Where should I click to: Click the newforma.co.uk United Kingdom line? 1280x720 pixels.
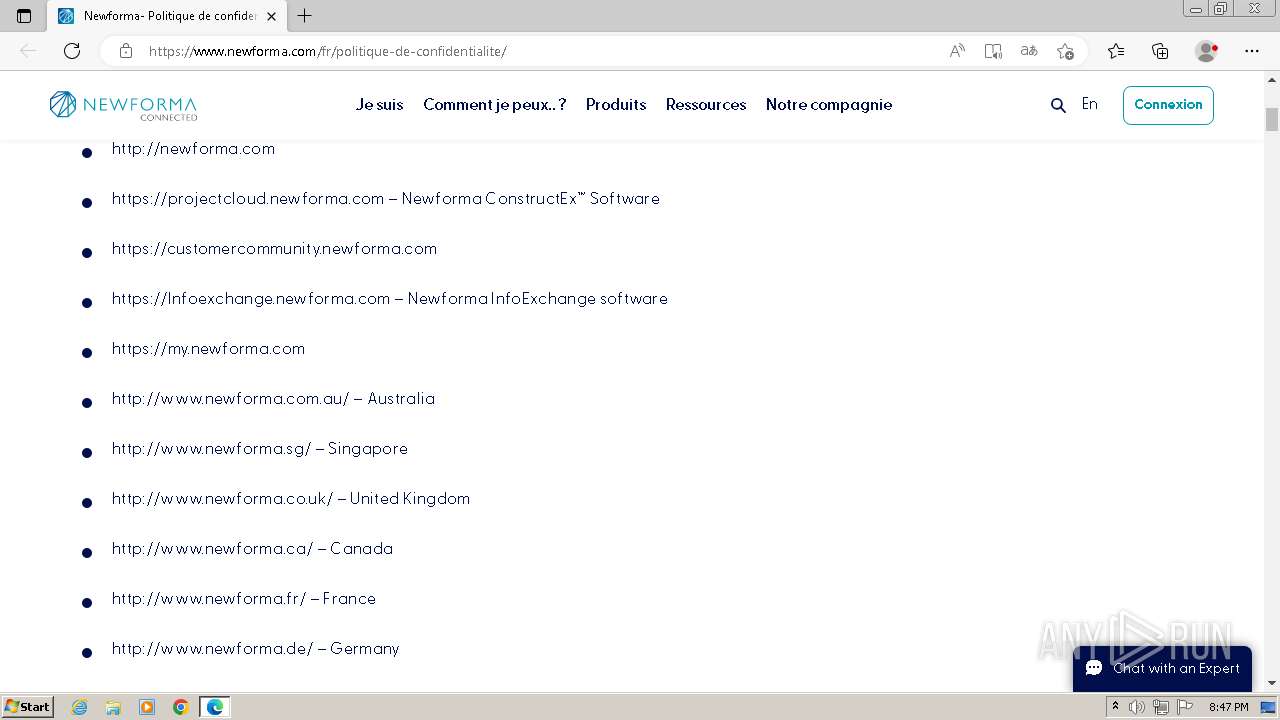point(291,499)
